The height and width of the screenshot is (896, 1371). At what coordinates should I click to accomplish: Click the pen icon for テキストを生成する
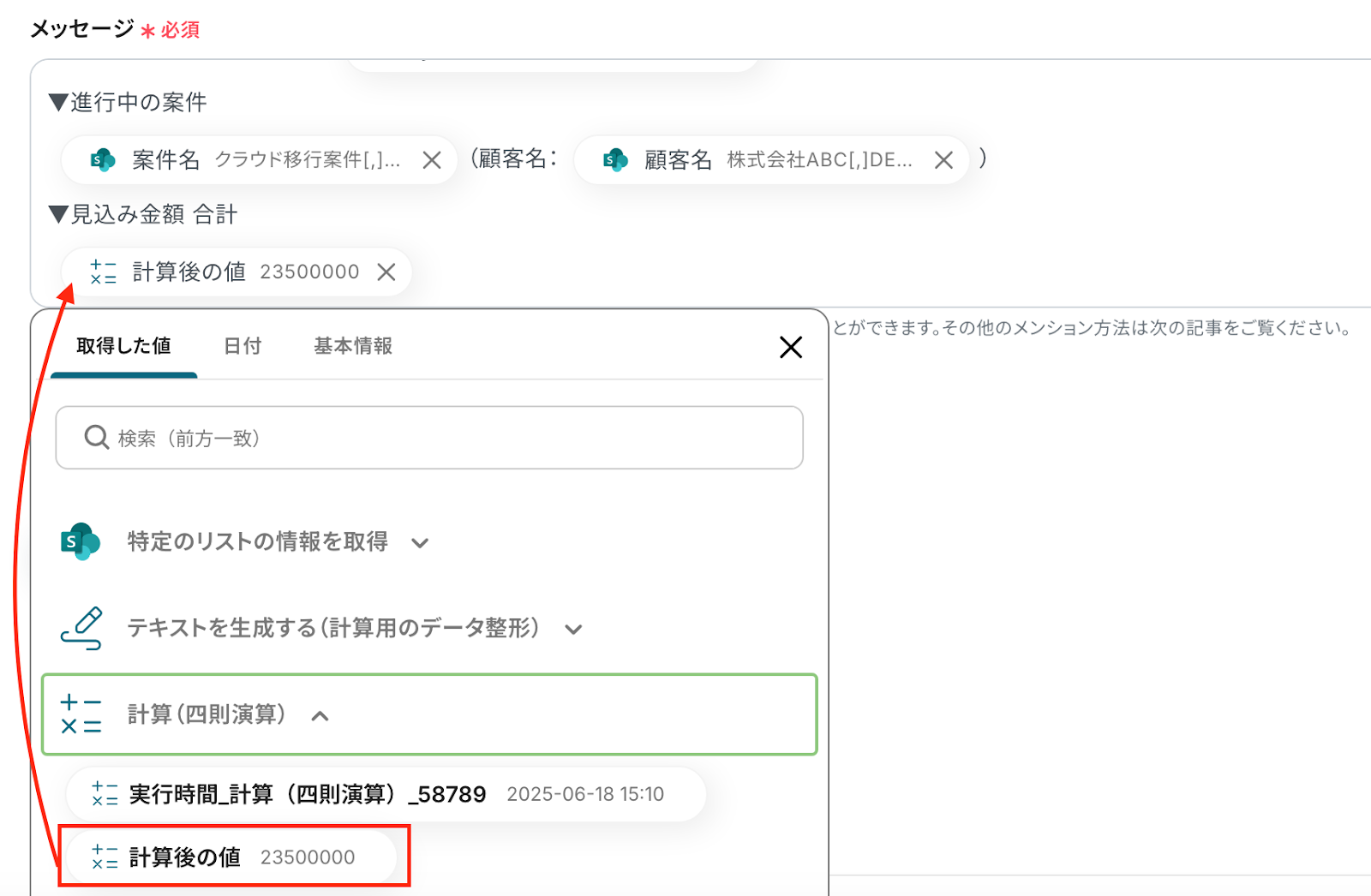click(81, 629)
